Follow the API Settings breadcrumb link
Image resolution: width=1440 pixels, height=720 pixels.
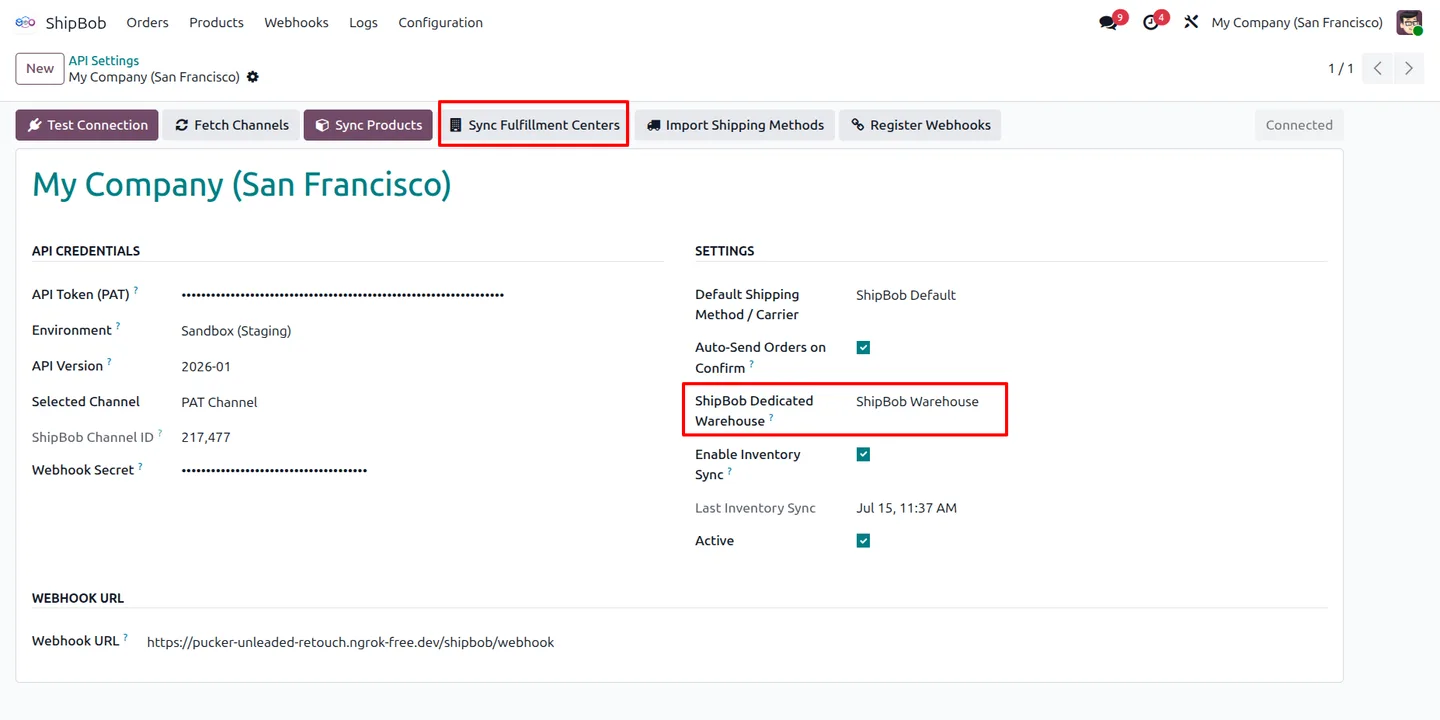coord(104,60)
